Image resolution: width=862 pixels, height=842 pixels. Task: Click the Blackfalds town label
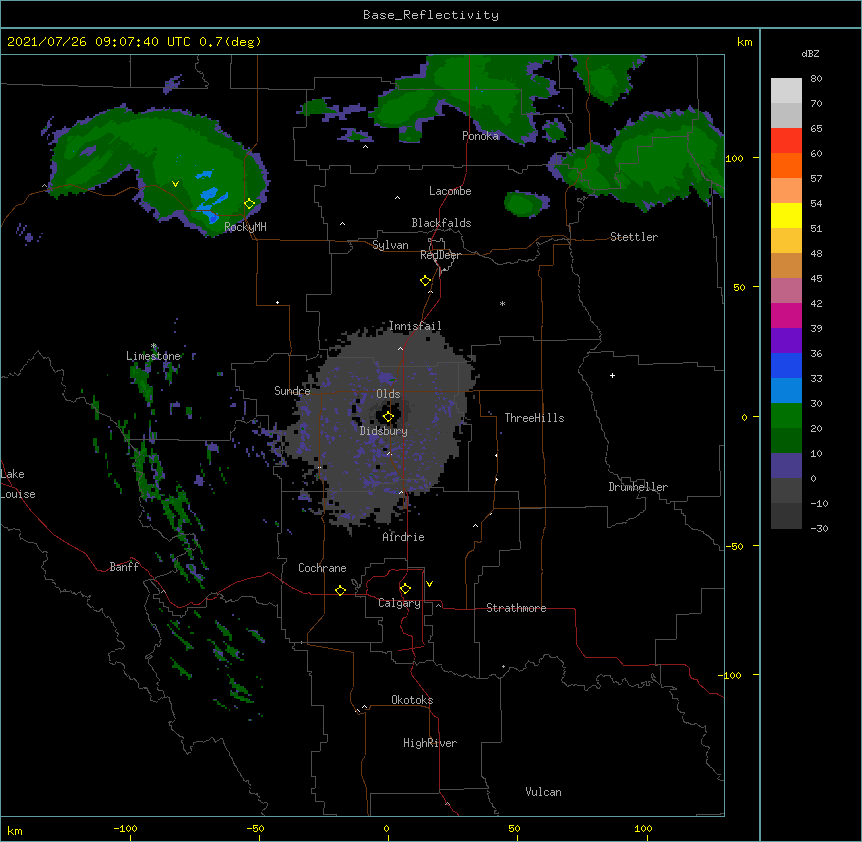[441, 223]
